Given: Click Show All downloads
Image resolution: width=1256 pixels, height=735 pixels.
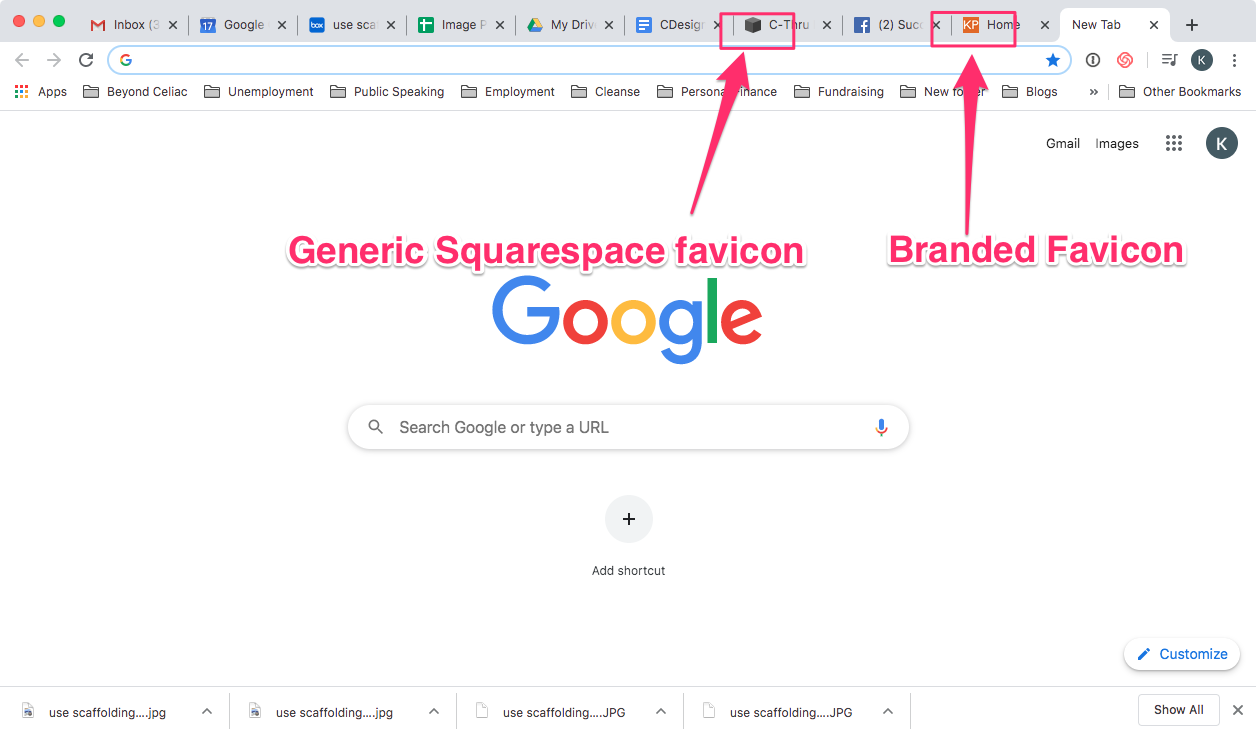Looking at the screenshot, I should (1178, 710).
